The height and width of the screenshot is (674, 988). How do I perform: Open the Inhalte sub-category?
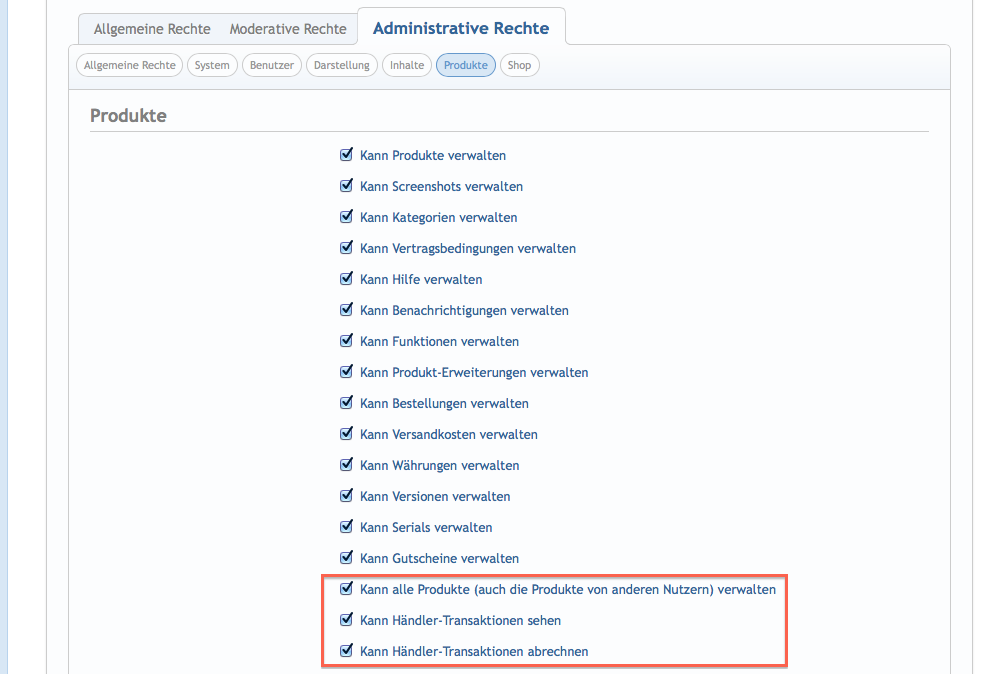[407, 66]
